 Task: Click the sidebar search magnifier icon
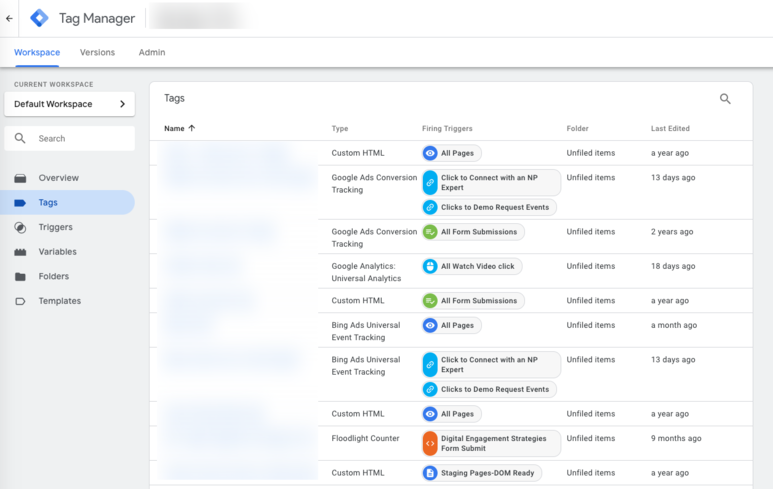pyautogui.click(x=20, y=138)
